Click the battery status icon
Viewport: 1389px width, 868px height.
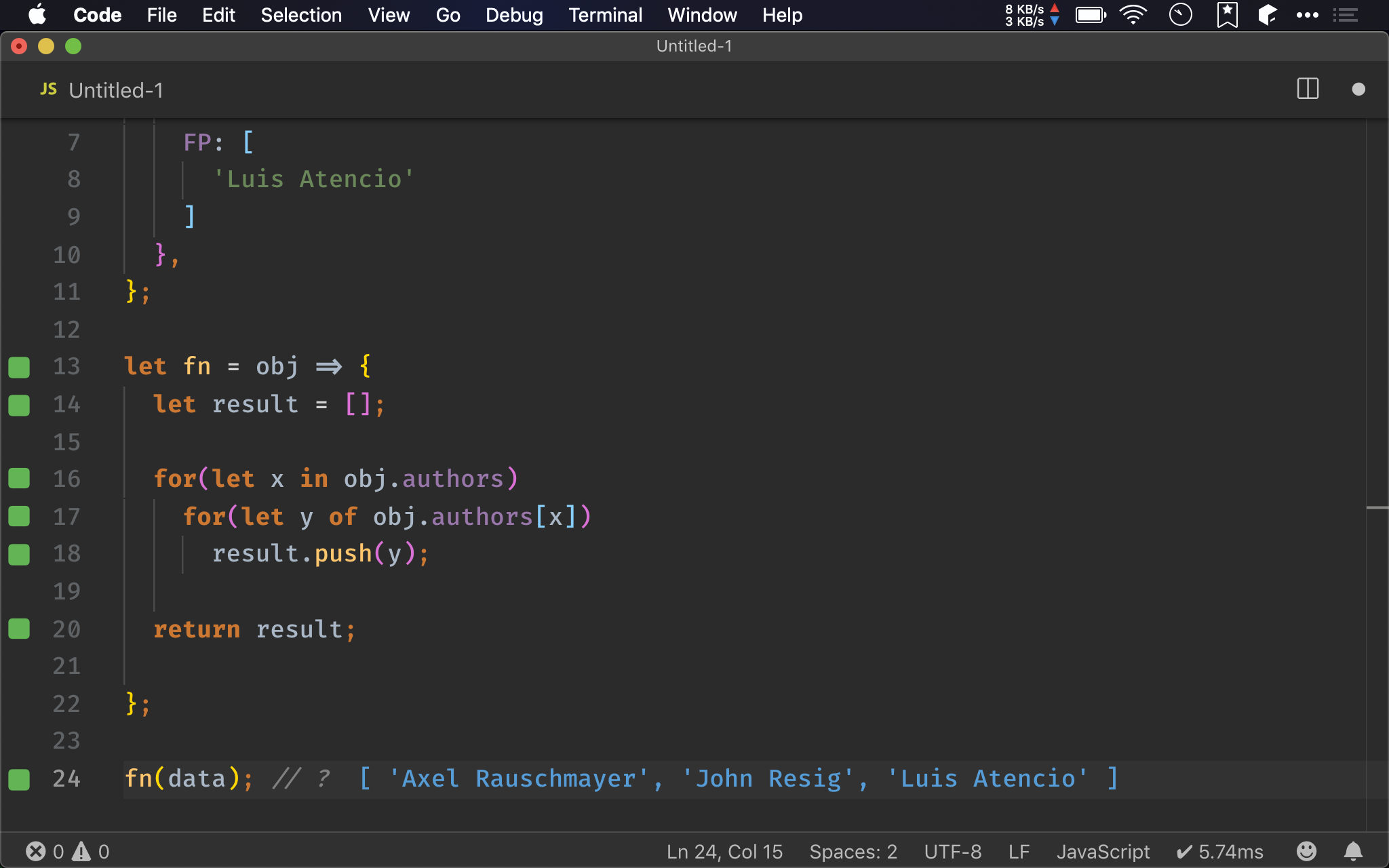[x=1091, y=15]
